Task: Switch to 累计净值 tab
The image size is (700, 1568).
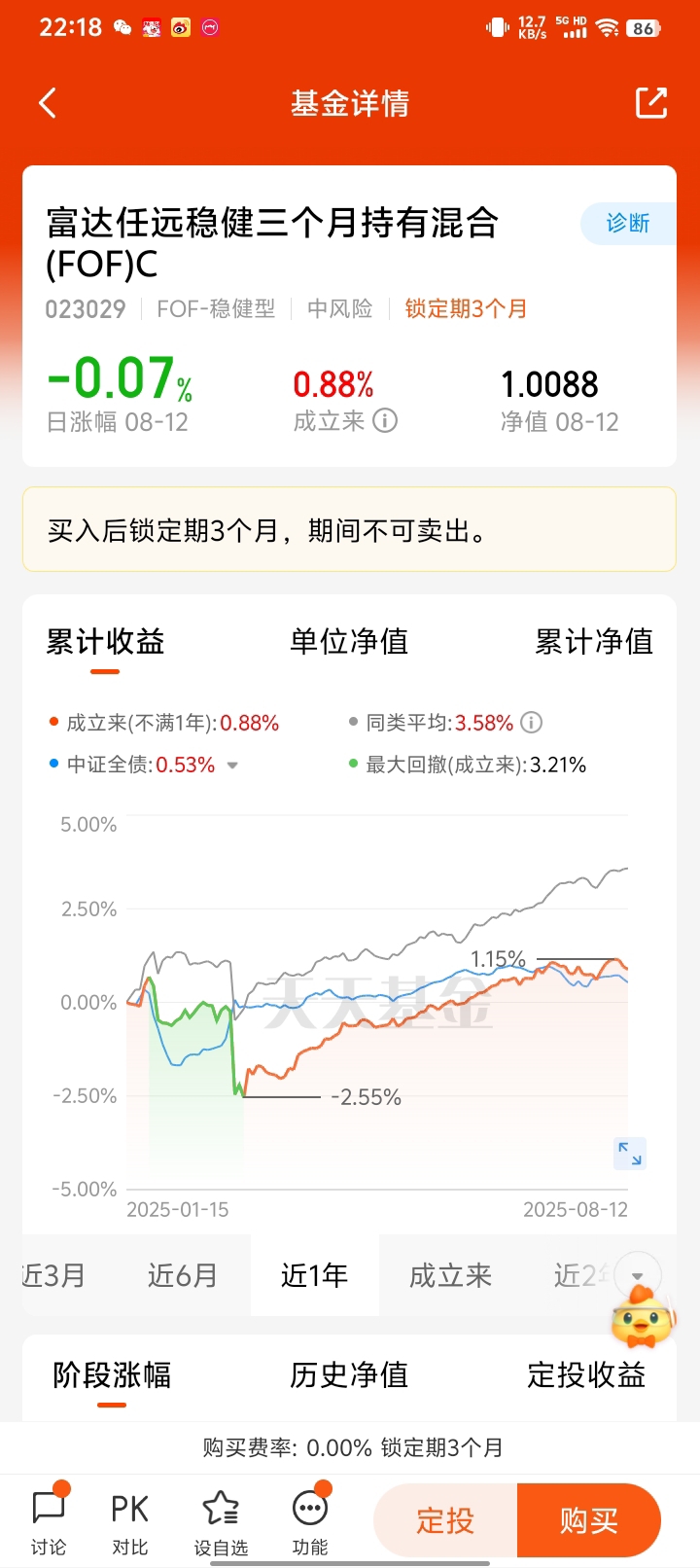Action: click(x=594, y=641)
